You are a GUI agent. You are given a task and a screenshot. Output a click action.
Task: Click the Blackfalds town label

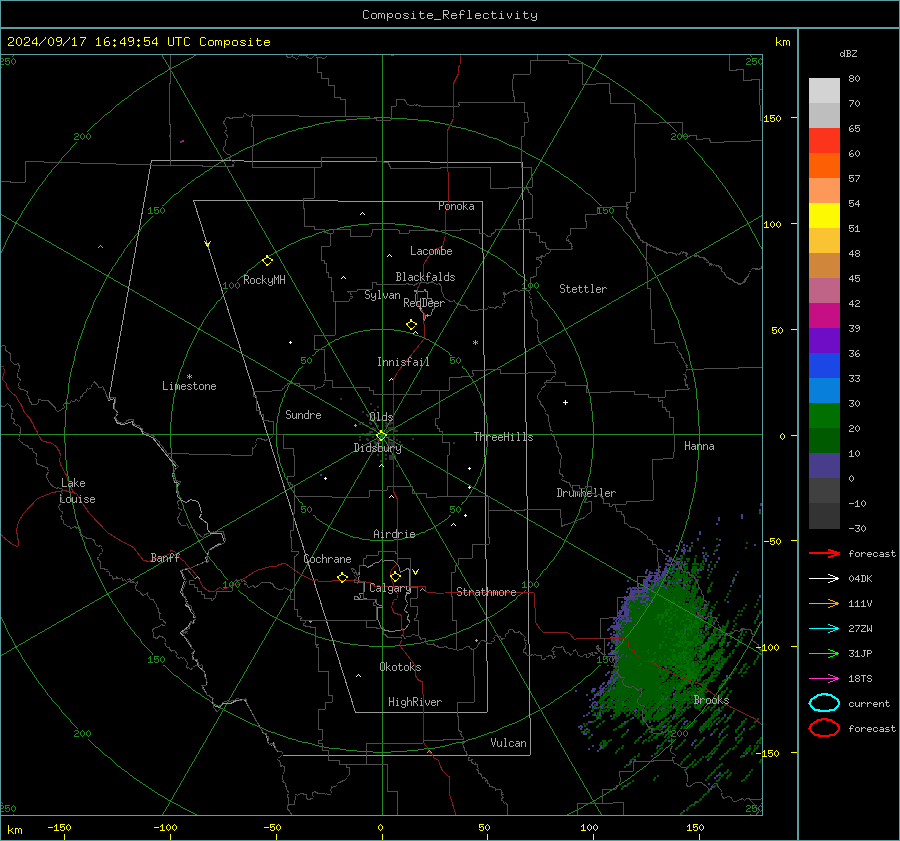[425, 277]
